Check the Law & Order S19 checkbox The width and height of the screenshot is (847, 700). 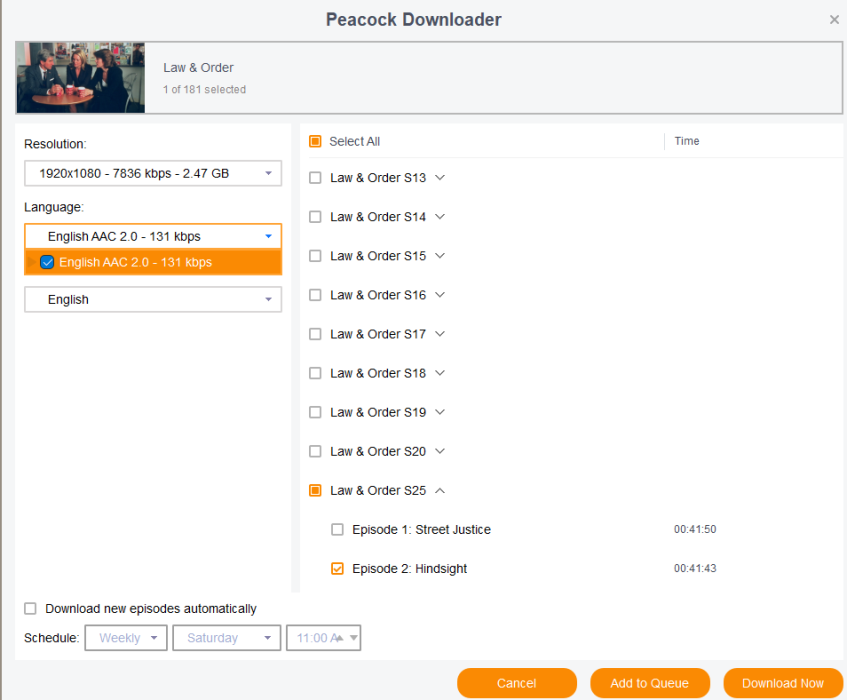coord(315,413)
